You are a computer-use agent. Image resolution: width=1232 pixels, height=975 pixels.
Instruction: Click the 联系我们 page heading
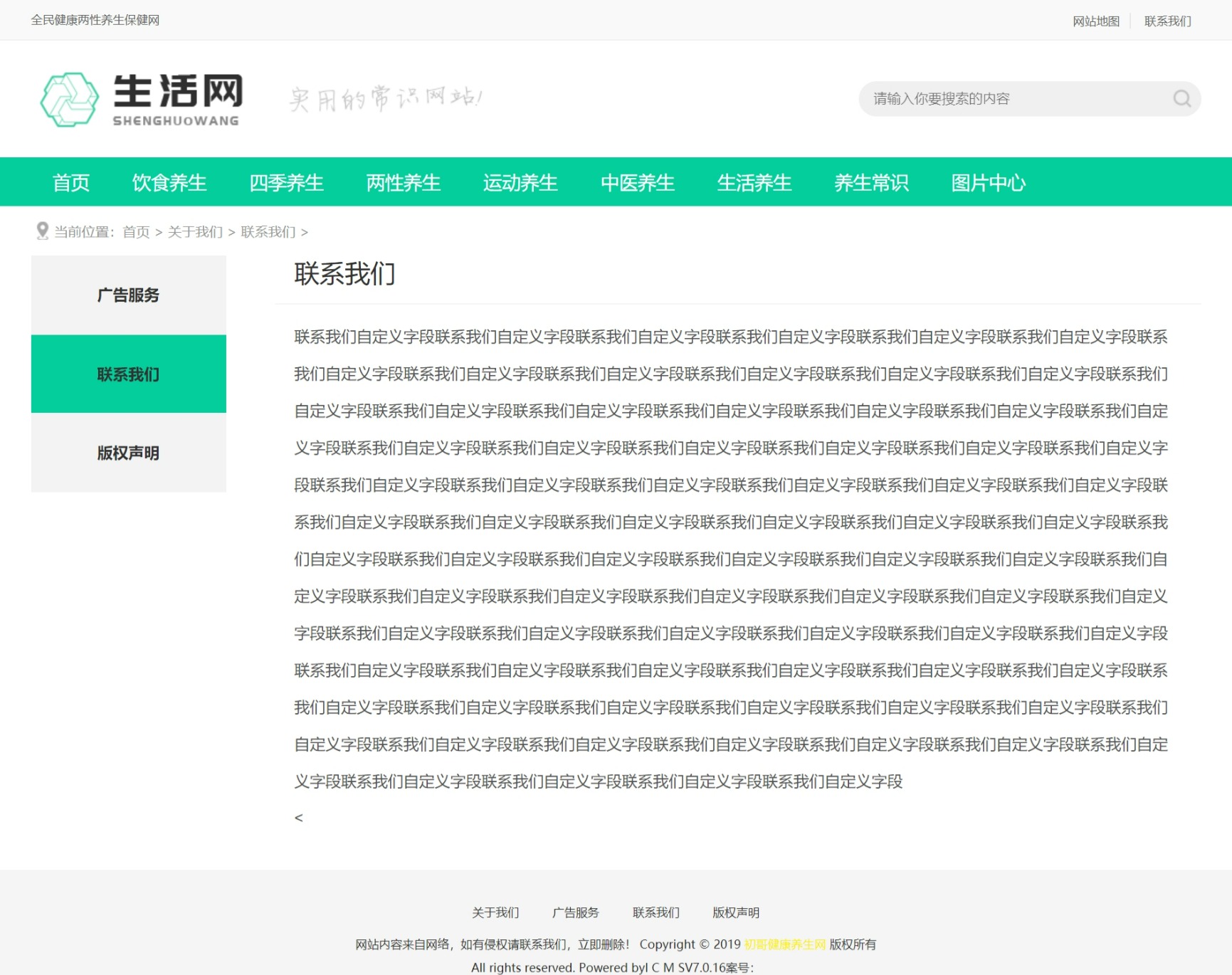tap(344, 274)
